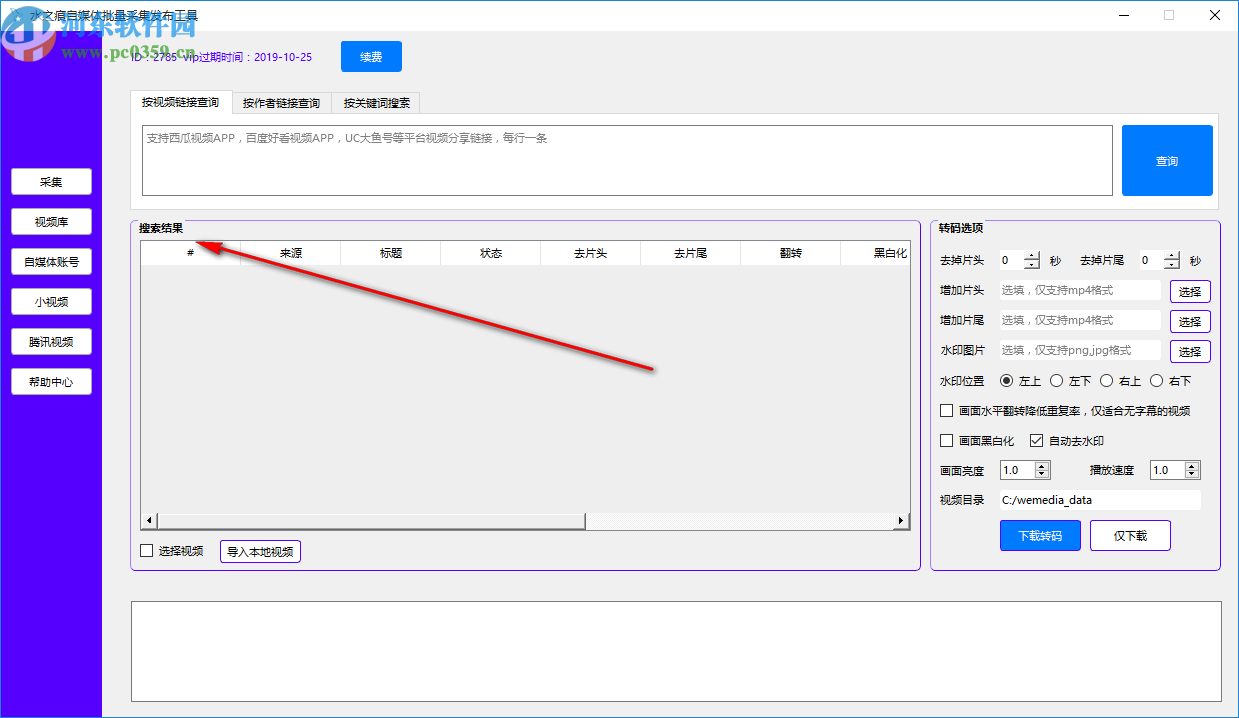
Task: Click 选择 button for 增加片尾
Action: (1190, 322)
